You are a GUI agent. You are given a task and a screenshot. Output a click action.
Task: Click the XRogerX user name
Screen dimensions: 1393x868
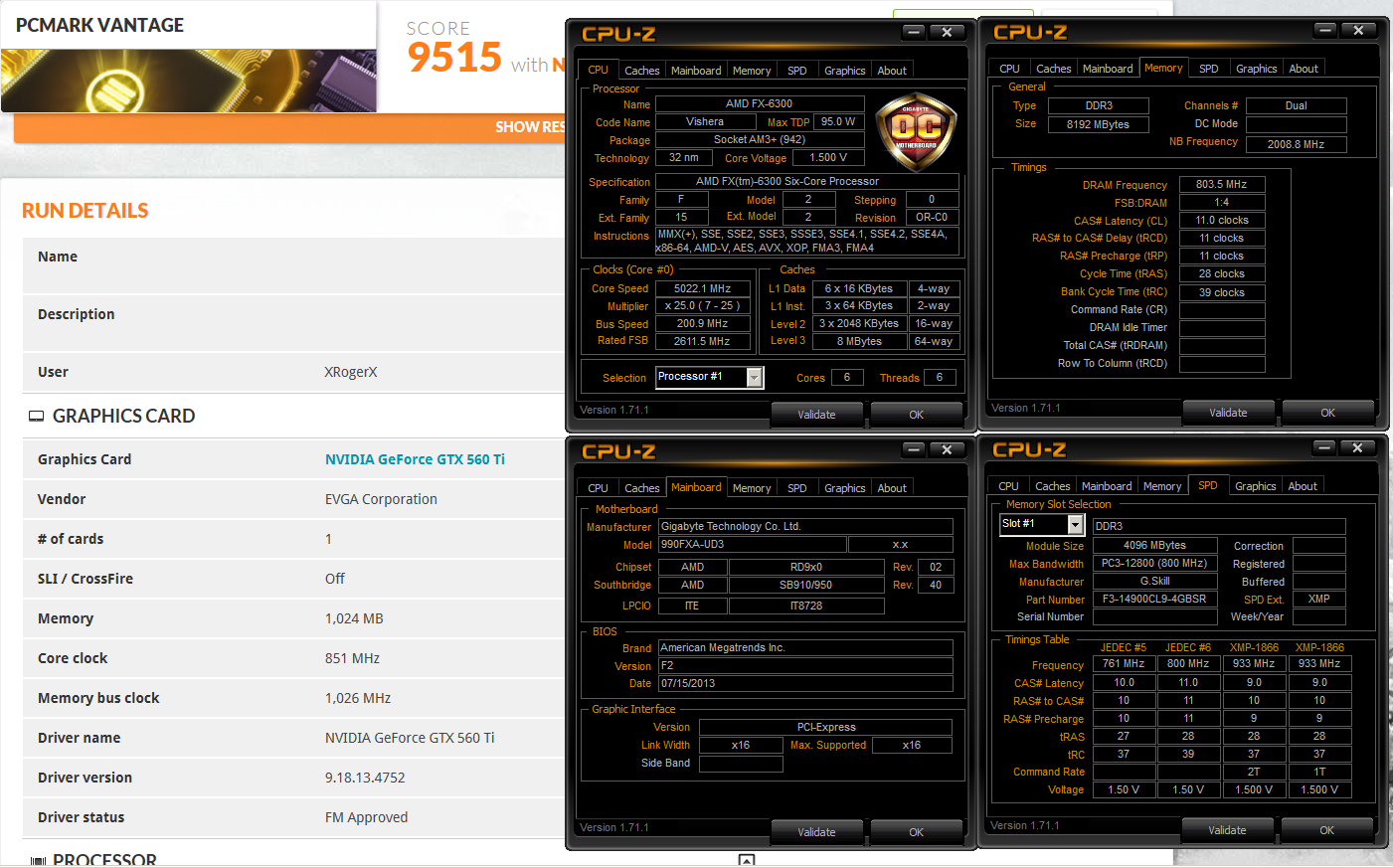click(351, 372)
